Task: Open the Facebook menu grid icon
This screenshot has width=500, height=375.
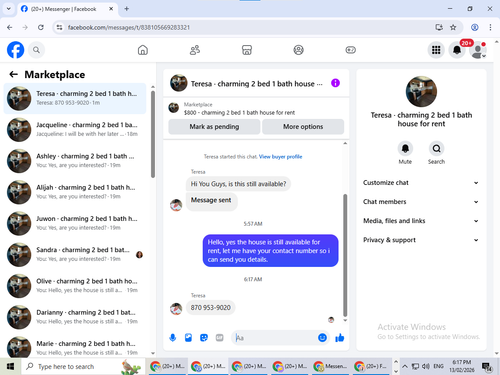Action: pos(436,50)
